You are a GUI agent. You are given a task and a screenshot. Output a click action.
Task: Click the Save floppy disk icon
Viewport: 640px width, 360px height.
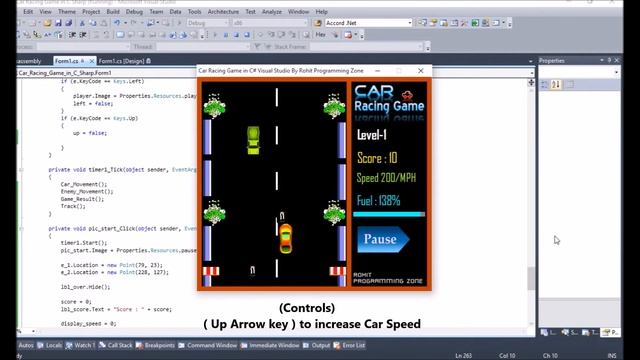coord(58,23)
